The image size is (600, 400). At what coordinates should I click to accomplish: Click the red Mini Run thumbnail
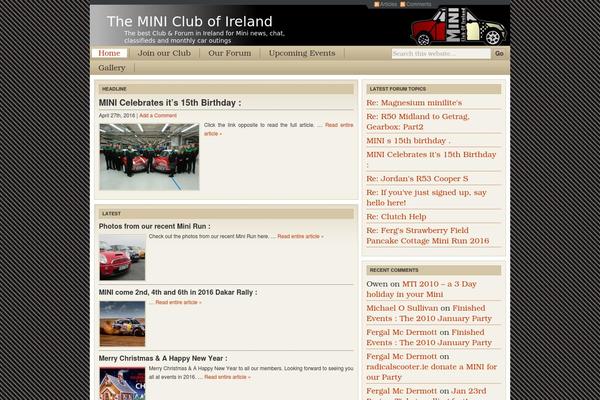click(x=122, y=257)
